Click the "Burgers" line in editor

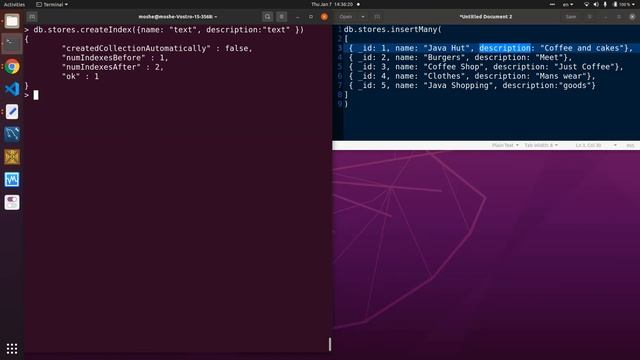point(460,58)
